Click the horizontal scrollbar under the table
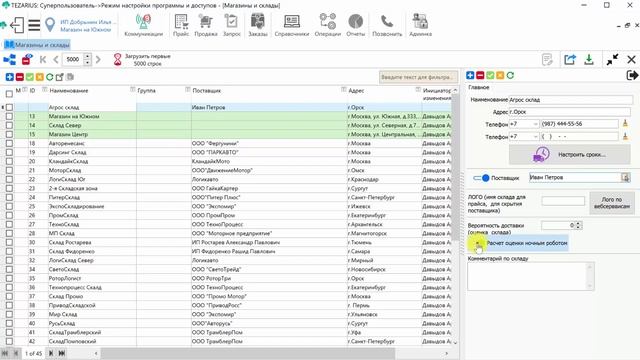 pos(248,353)
